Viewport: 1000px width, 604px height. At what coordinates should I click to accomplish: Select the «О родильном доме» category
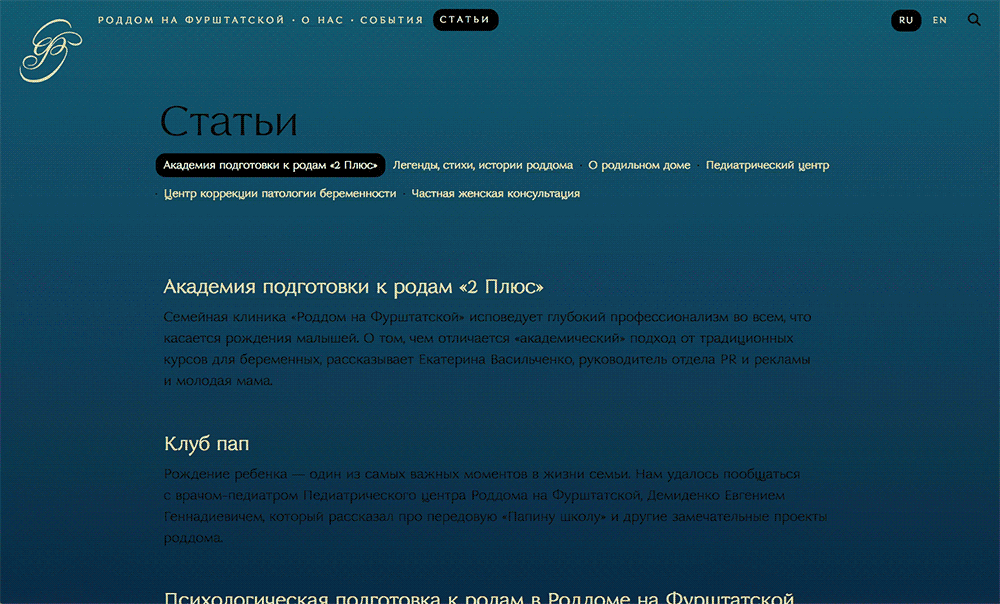point(639,165)
